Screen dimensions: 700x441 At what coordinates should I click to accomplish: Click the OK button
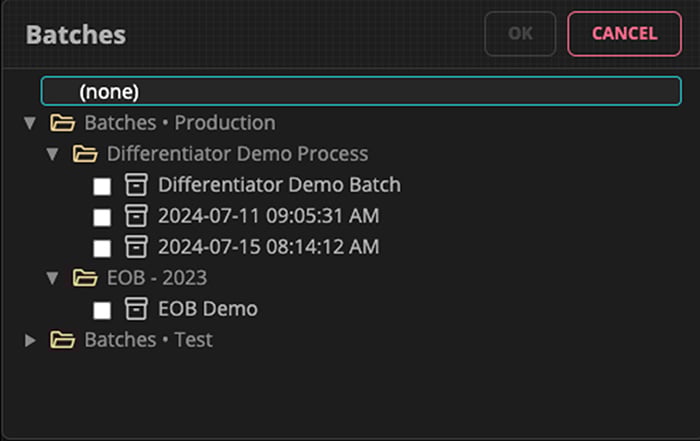pos(520,33)
